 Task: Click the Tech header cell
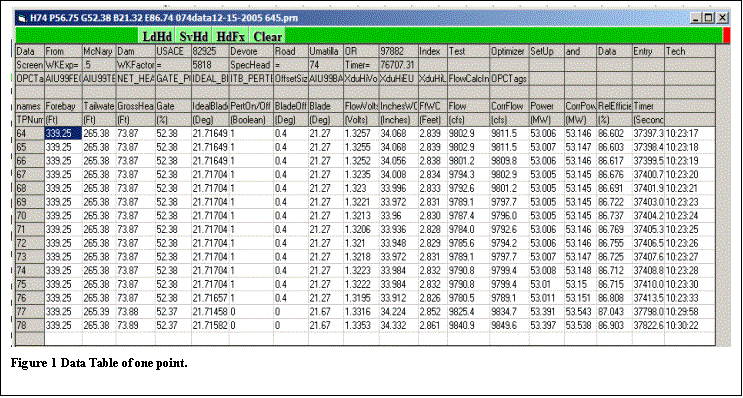(690, 50)
